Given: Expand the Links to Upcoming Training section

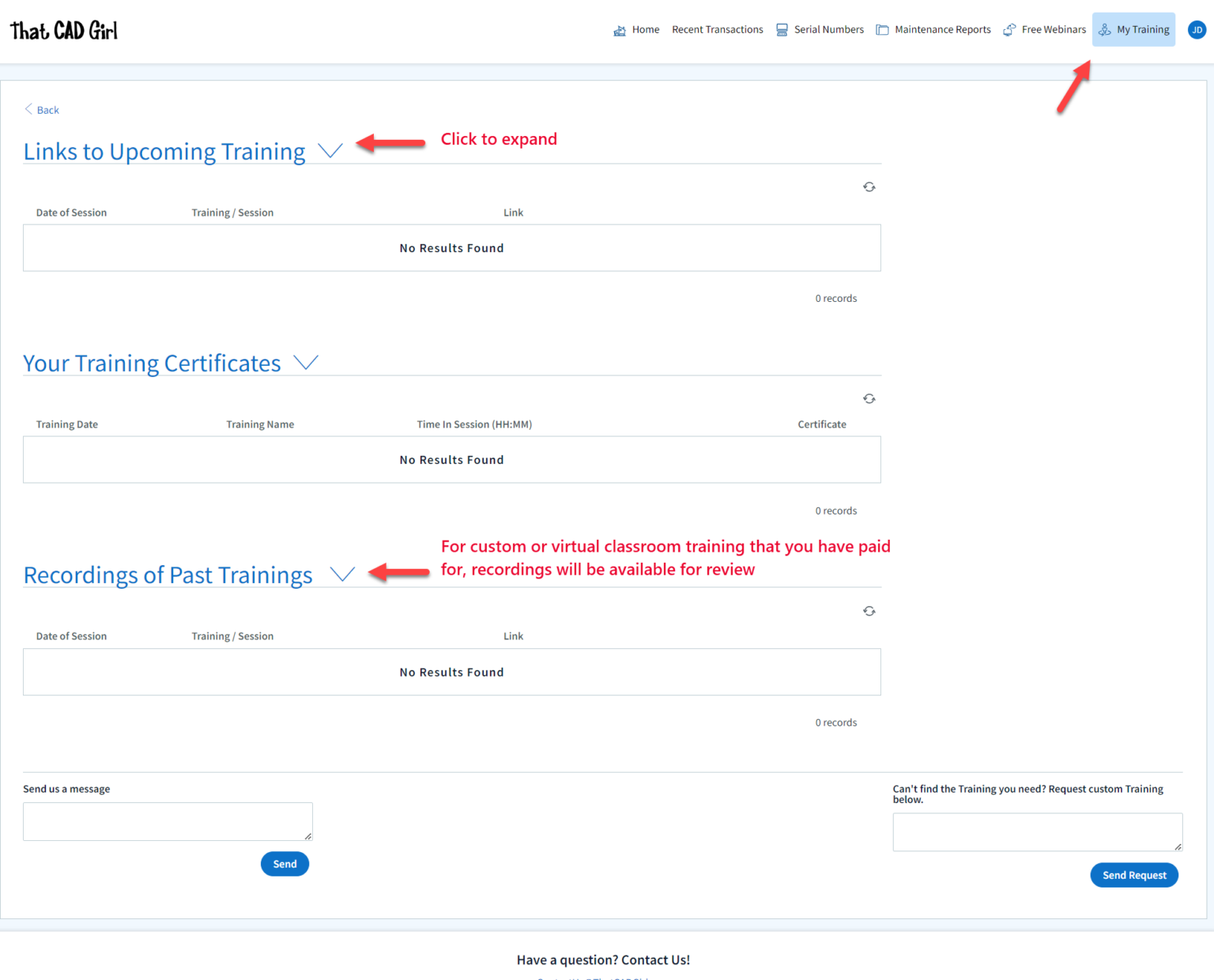Looking at the screenshot, I should click(330, 150).
